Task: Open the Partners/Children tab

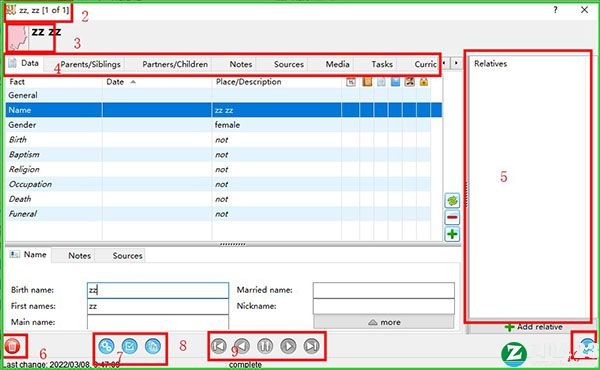Action: [175, 64]
